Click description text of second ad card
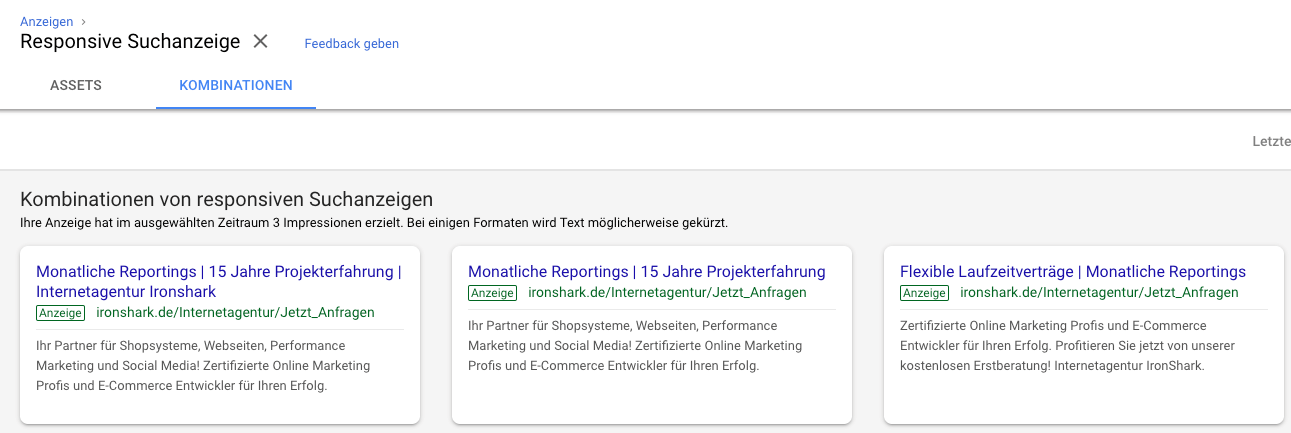Image resolution: width=1291 pixels, height=433 pixels. tap(635, 345)
